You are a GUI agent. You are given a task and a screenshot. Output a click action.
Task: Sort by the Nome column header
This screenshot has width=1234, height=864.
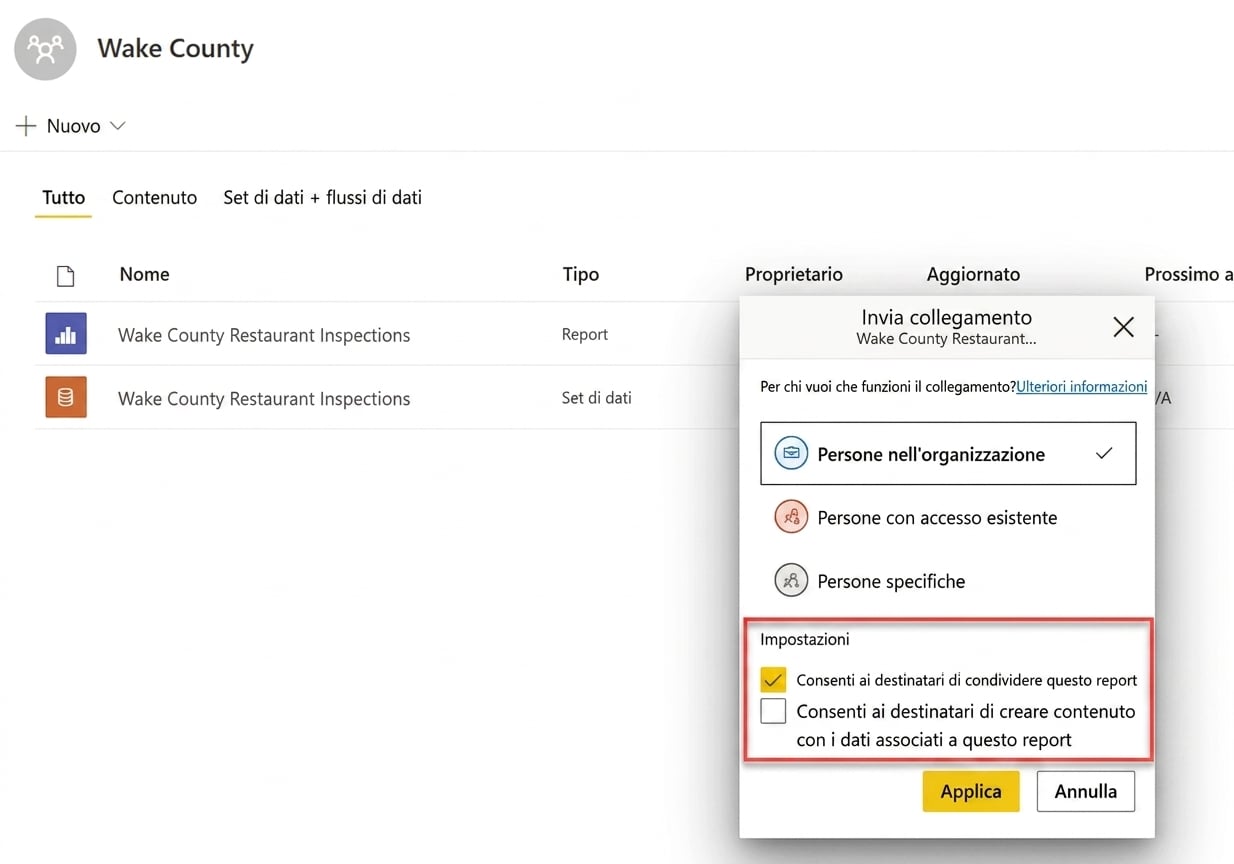[144, 274]
